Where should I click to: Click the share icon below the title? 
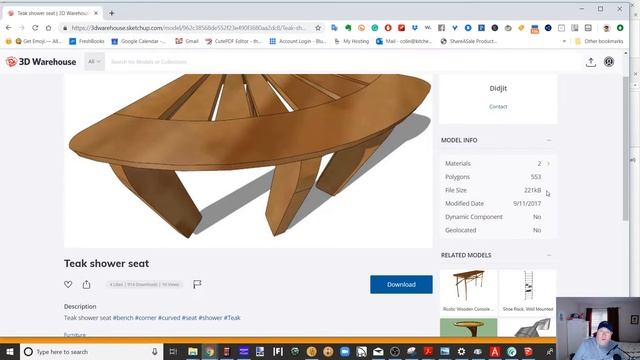[86, 284]
